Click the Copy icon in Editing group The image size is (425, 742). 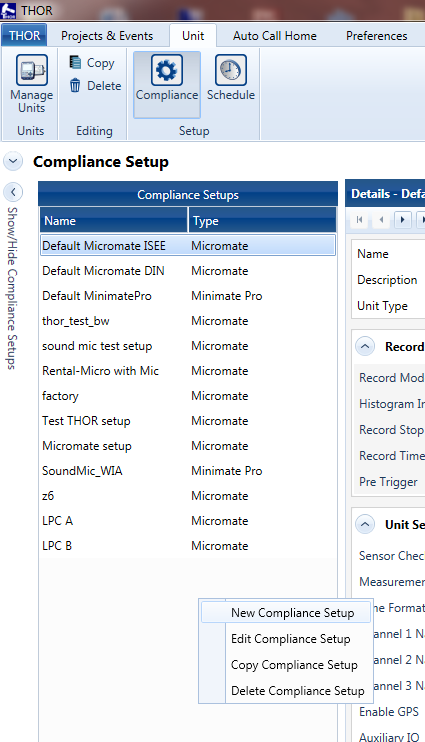(75, 62)
